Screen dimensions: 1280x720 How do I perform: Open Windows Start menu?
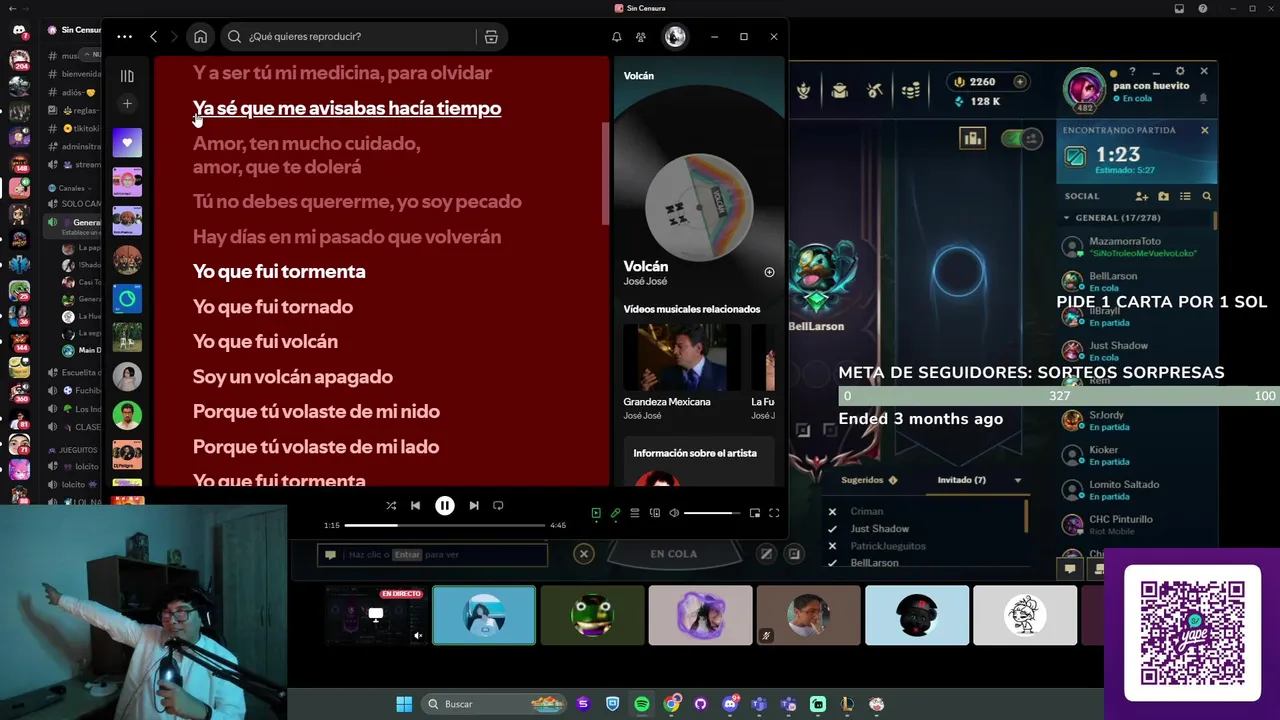[x=404, y=704]
